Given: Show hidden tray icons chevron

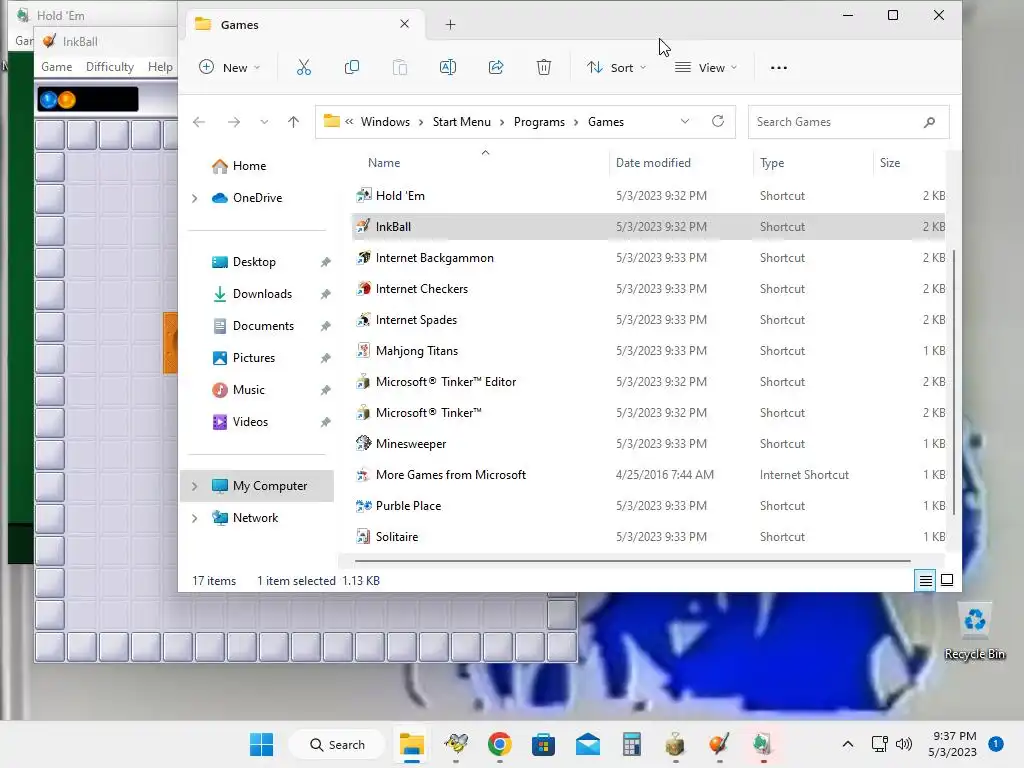Looking at the screenshot, I should pyautogui.click(x=848, y=744).
